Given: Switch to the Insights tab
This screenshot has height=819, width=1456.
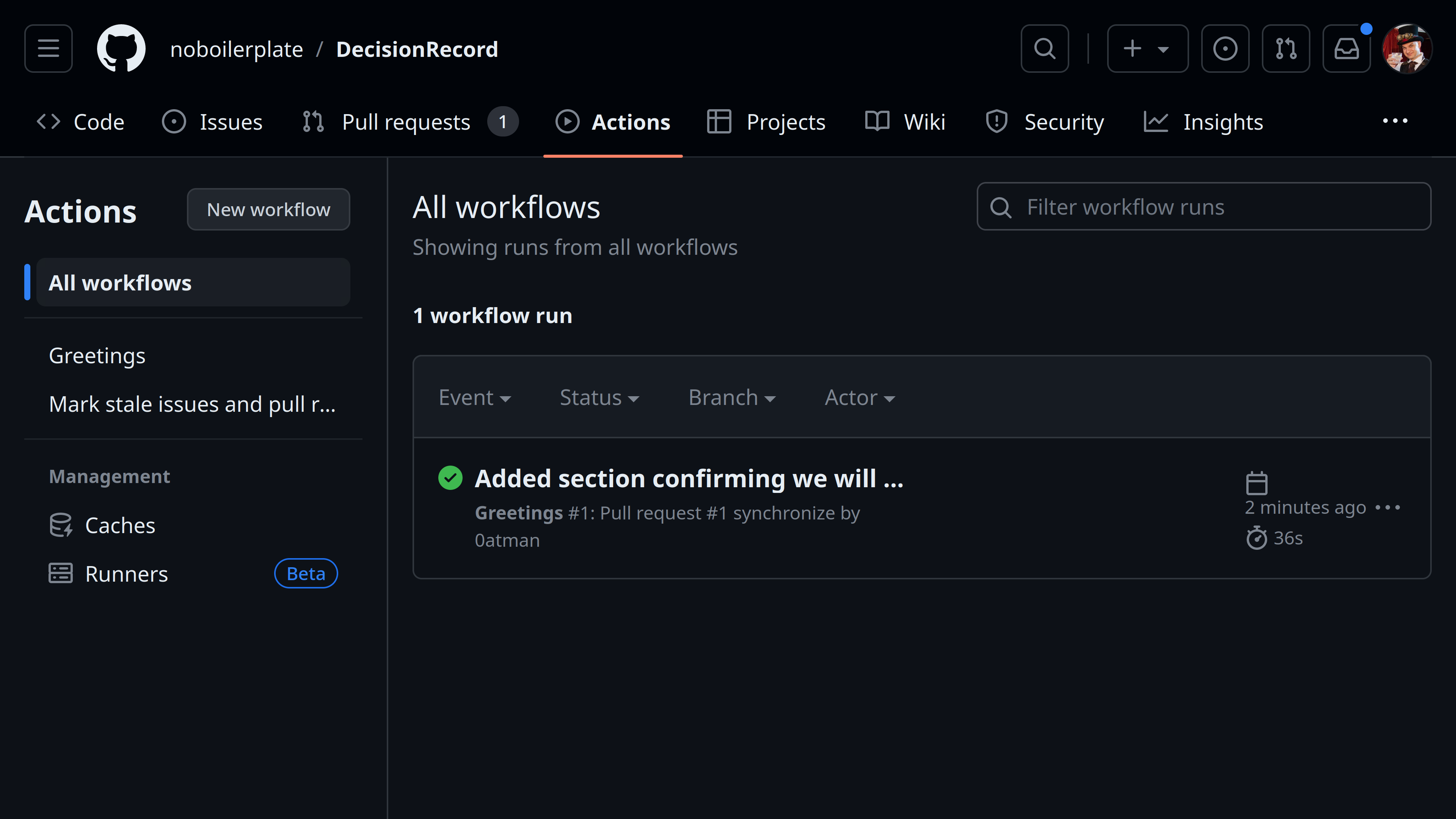Looking at the screenshot, I should pos(1203,122).
